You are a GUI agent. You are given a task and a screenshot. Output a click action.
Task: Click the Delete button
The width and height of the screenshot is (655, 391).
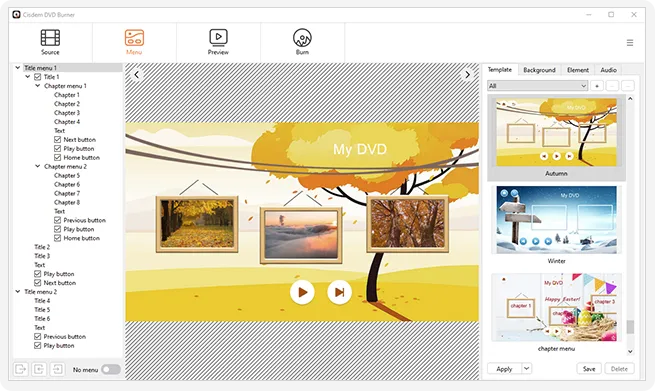[x=619, y=369]
